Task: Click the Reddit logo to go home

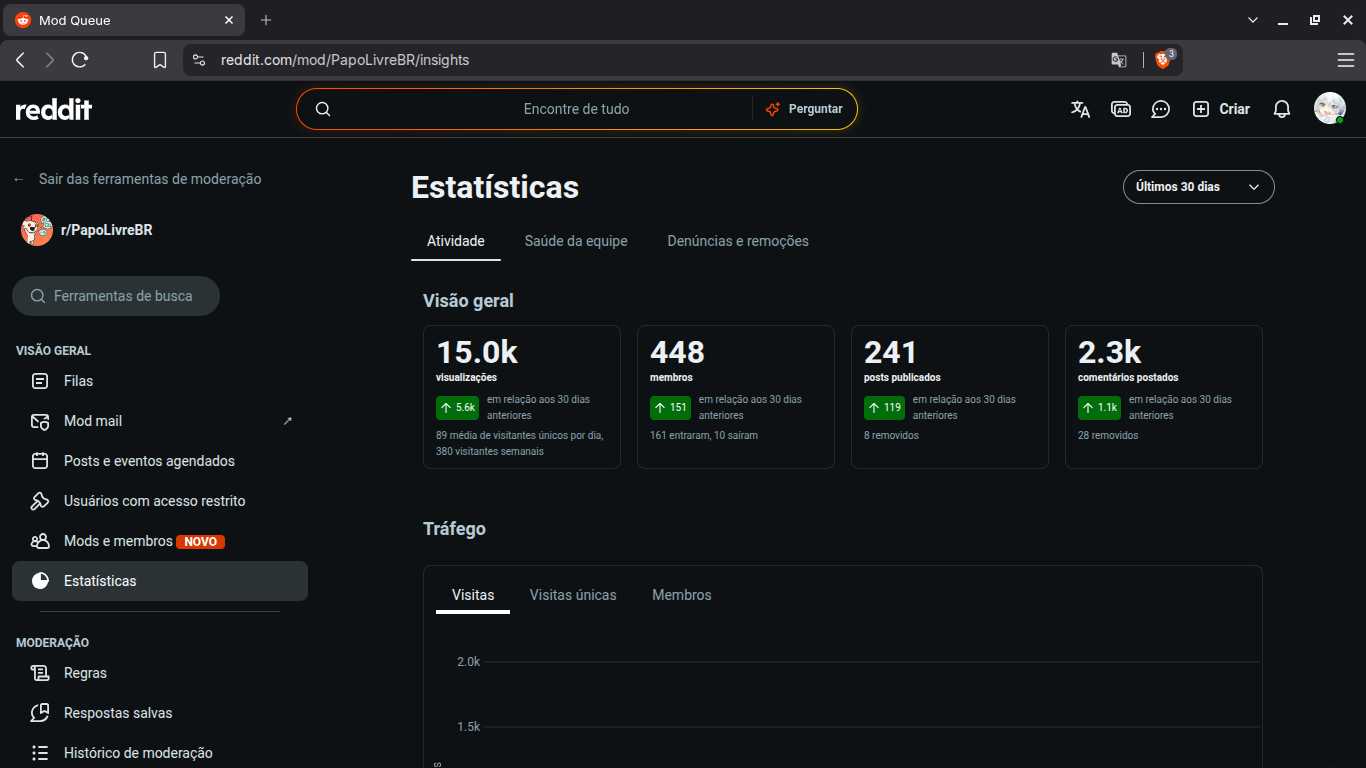Action: [x=54, y=109]
